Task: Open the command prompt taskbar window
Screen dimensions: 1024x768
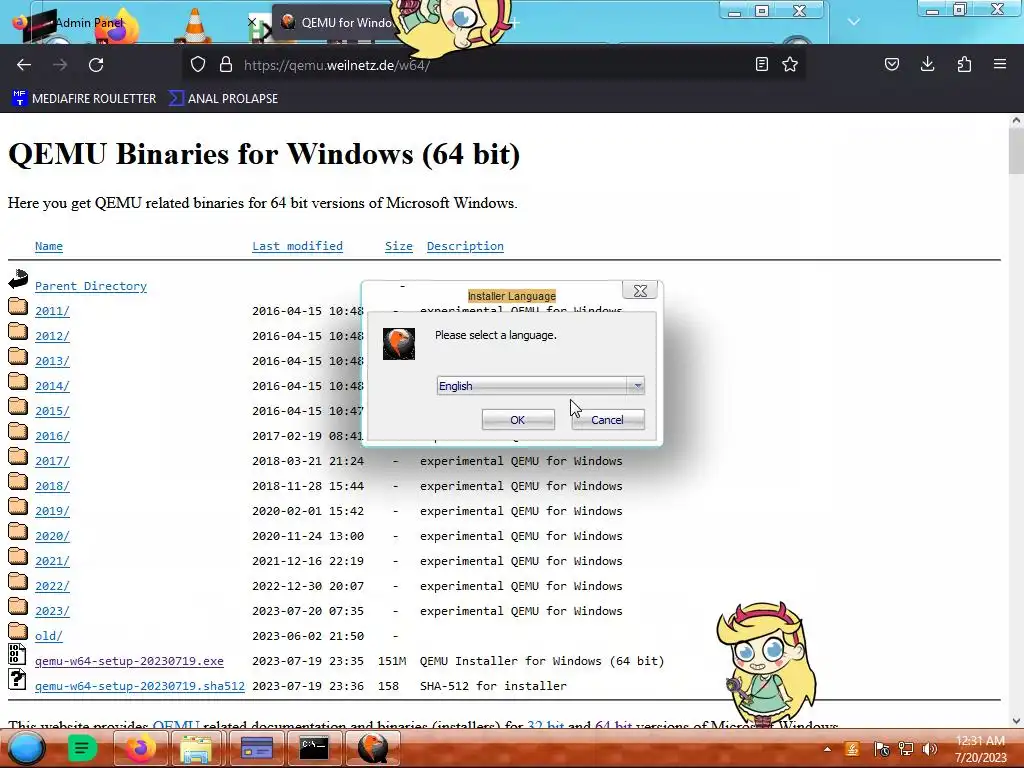Action: pos(313,748)
